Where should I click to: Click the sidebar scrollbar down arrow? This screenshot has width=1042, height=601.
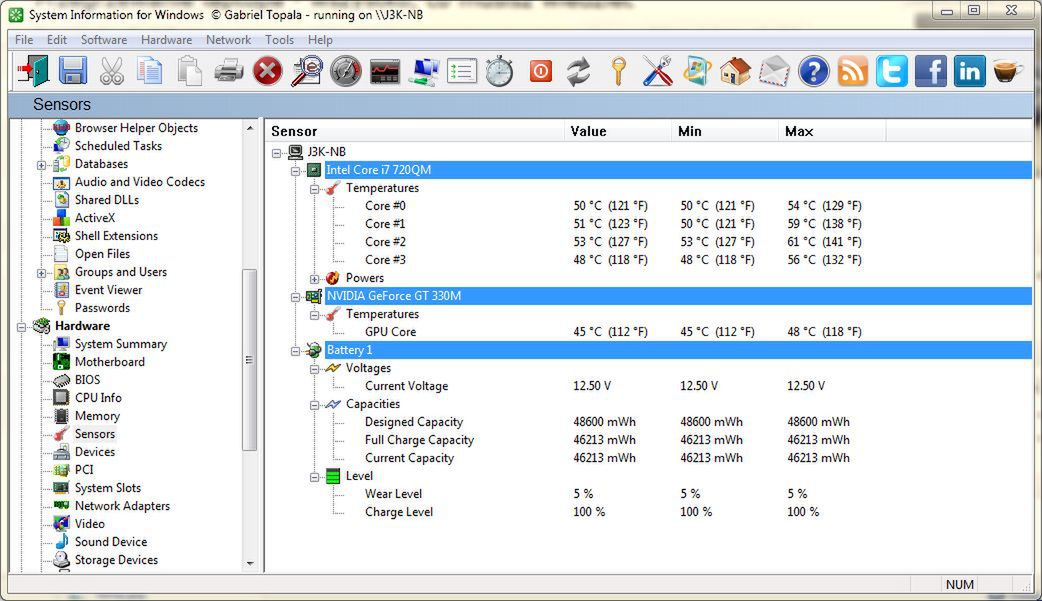[250, 564]
